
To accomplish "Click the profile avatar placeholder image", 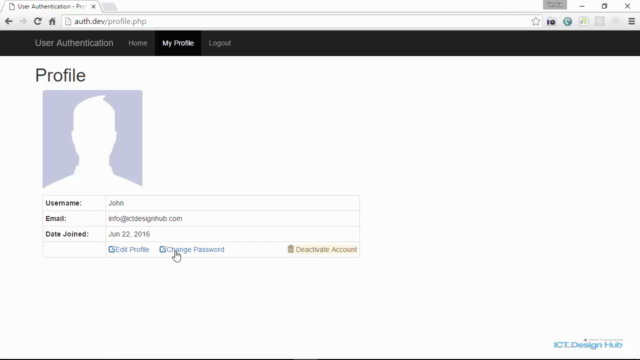I will pos(93,139).
